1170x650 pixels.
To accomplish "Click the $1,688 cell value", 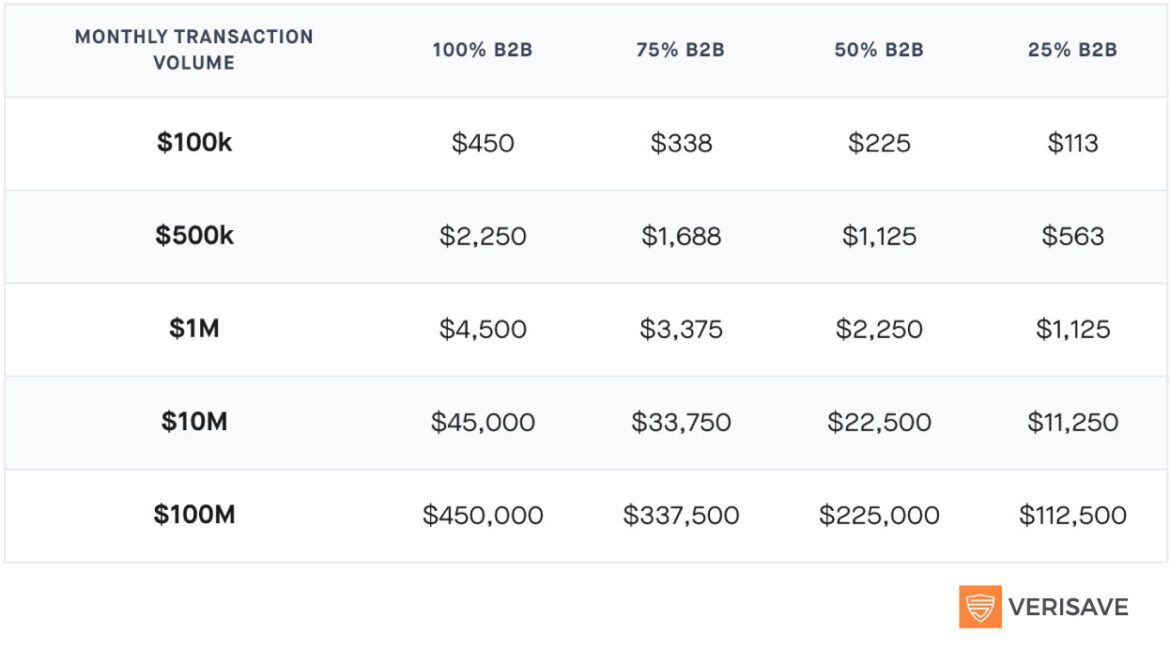I will tap(681, 236).
